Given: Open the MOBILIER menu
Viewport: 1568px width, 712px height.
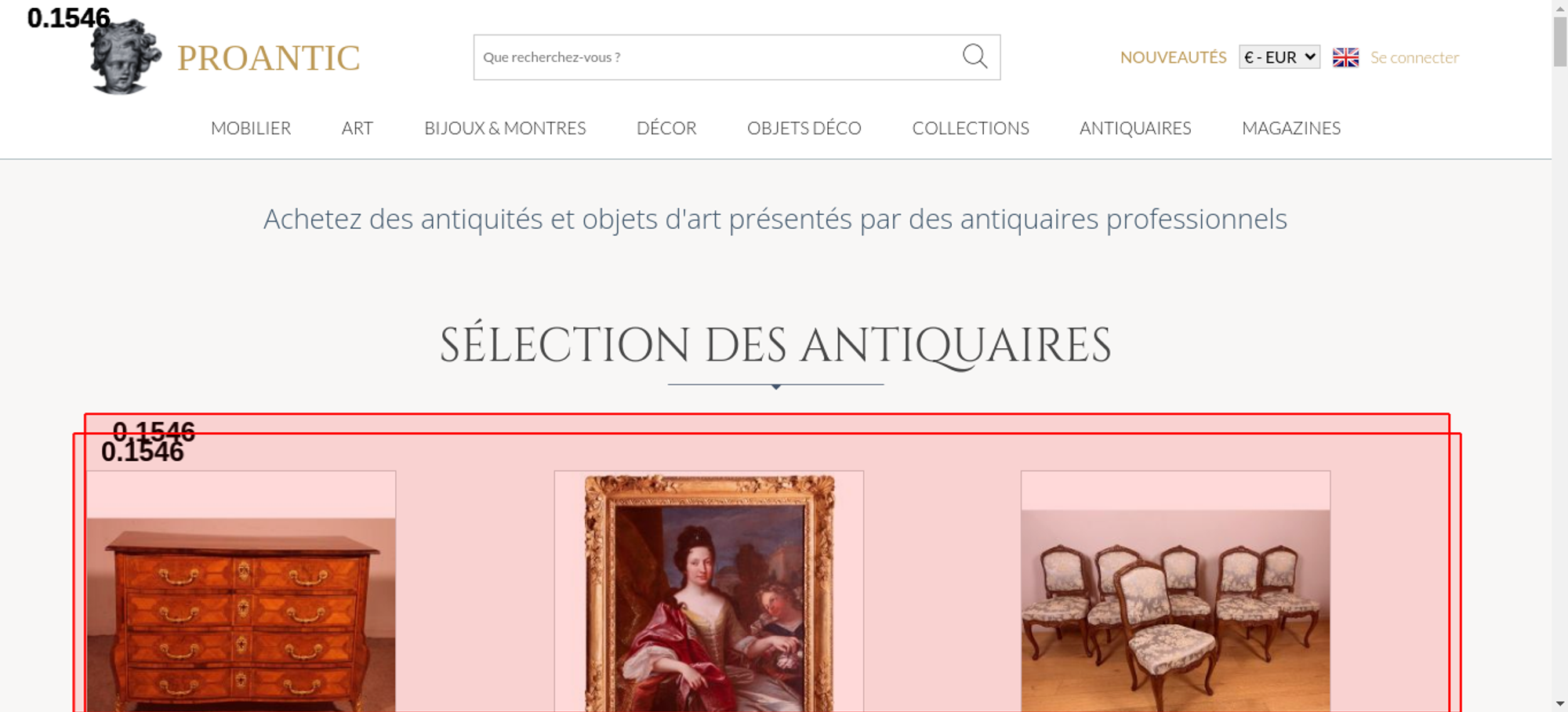Looking at the screenshot, I should click(x=251, y=128).
